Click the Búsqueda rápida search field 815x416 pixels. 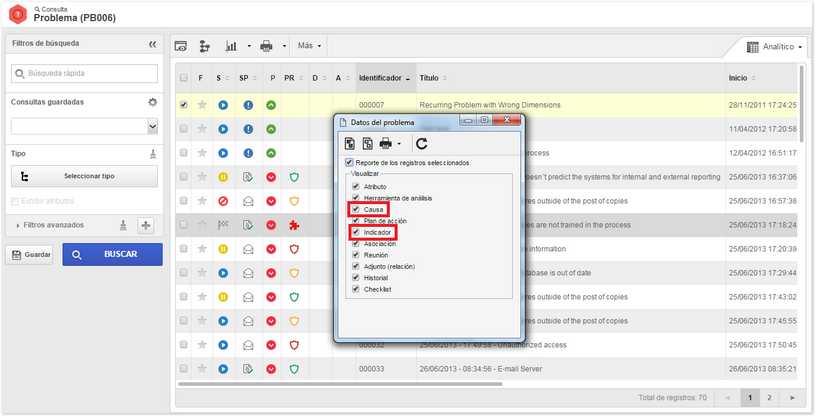(x=84, y=73)
